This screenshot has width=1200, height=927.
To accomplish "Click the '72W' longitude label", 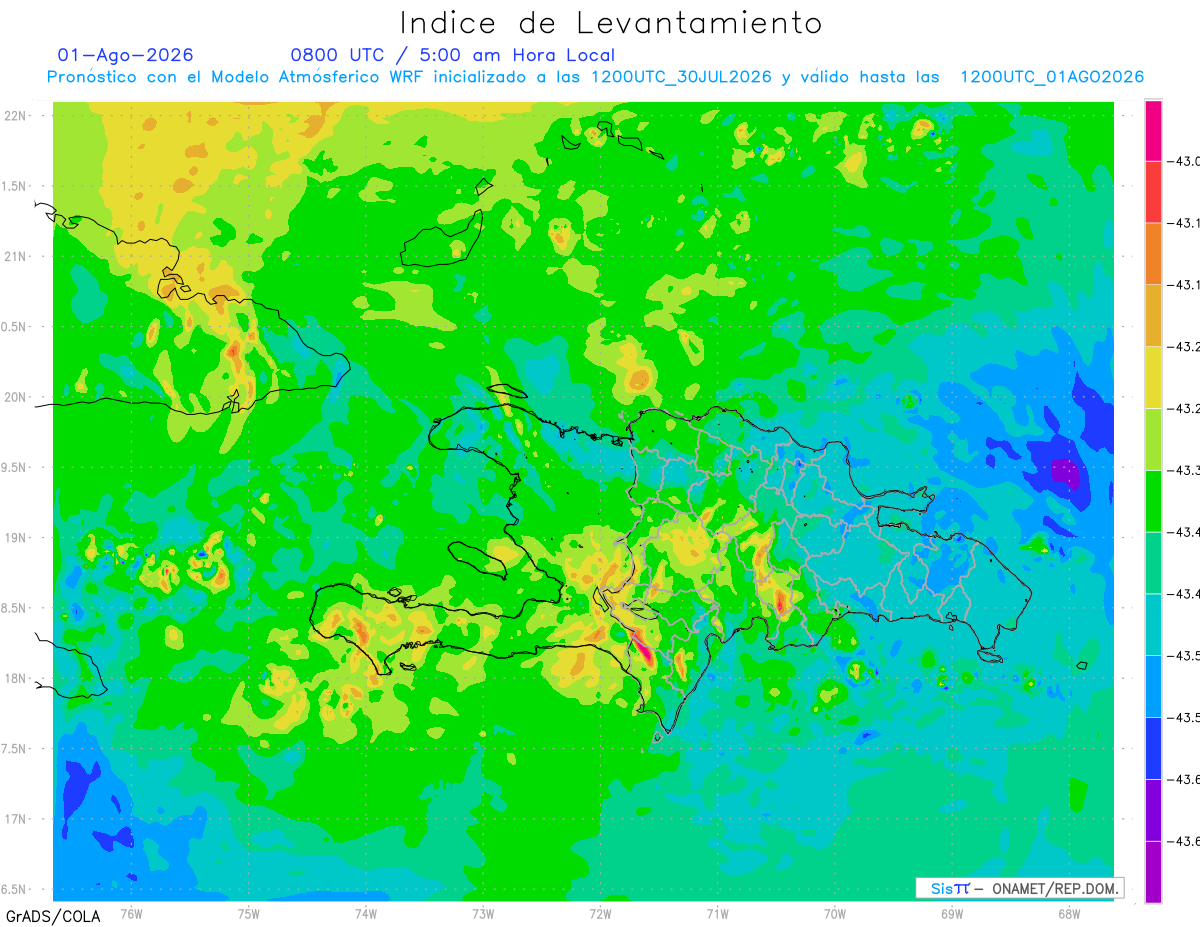I will point(600,914).
